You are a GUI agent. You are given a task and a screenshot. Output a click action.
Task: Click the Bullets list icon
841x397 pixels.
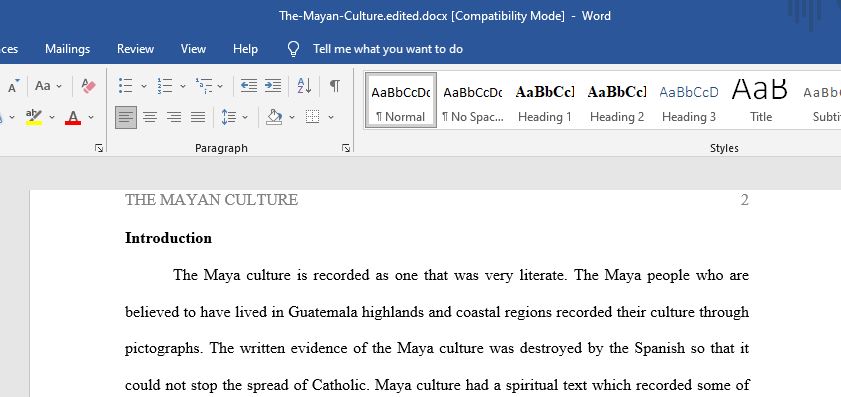pos(126,85)
